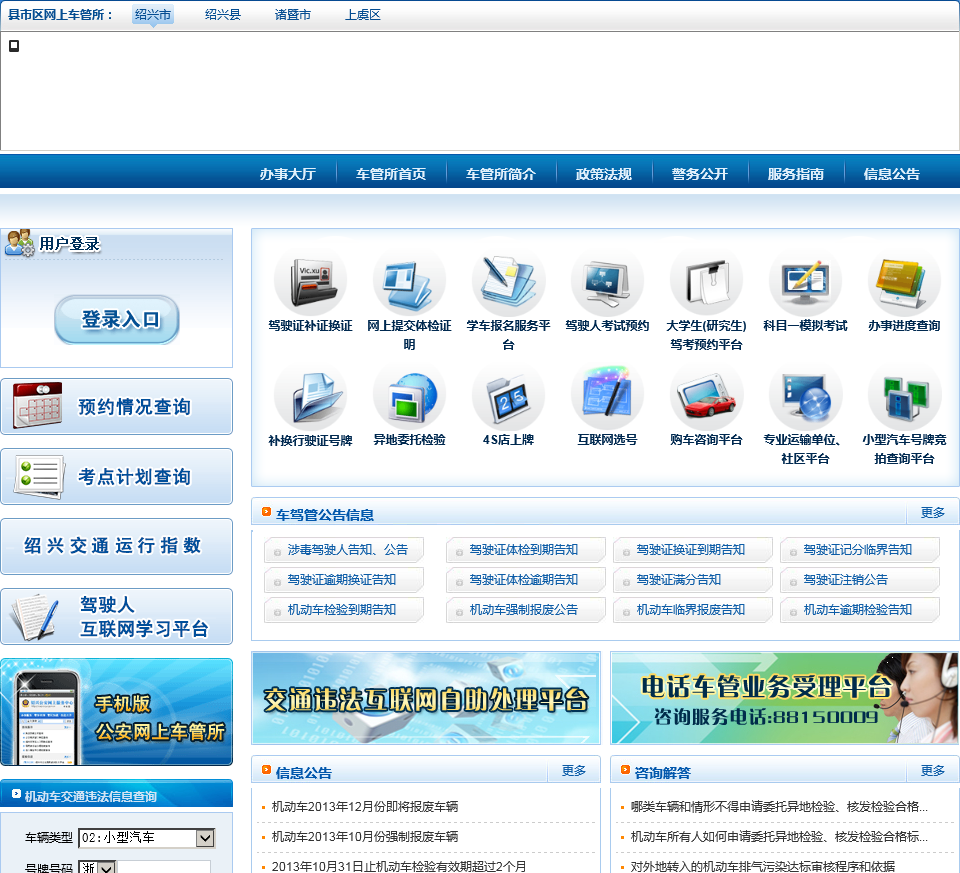
Task: Click the orange bullet icon next to 车驾管公告信息
Action: (266, 512)
